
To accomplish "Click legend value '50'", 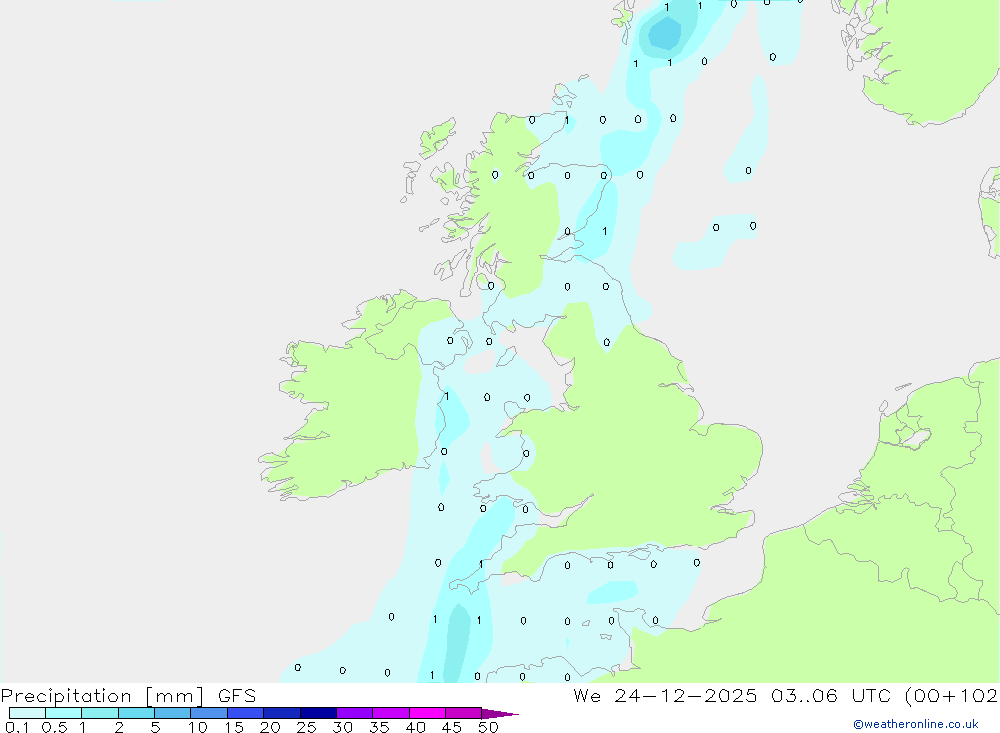I will pos(488,727).
